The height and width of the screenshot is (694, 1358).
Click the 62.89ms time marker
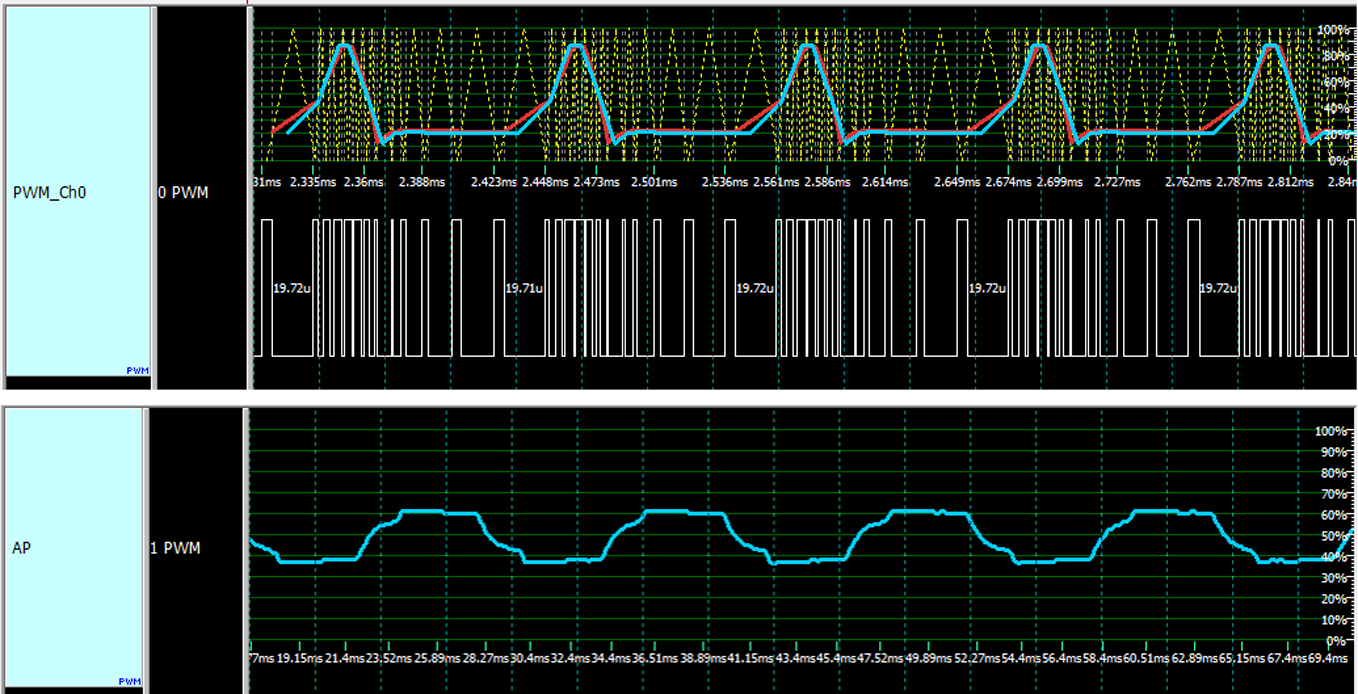click(1193, 659)
